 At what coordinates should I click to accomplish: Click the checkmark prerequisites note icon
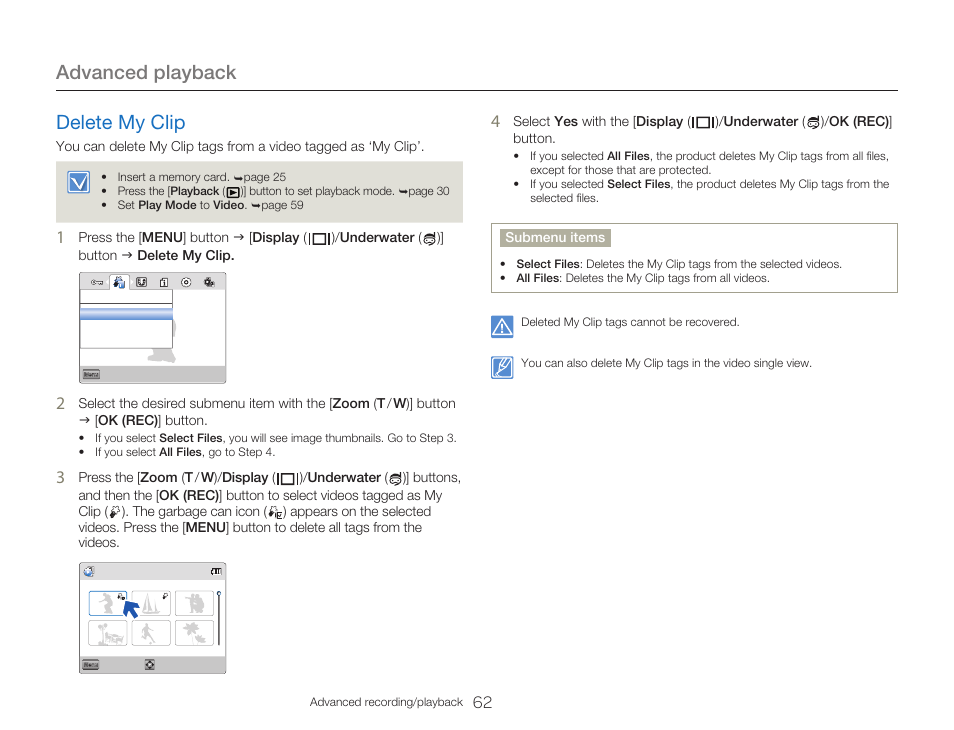pos(78,182)
